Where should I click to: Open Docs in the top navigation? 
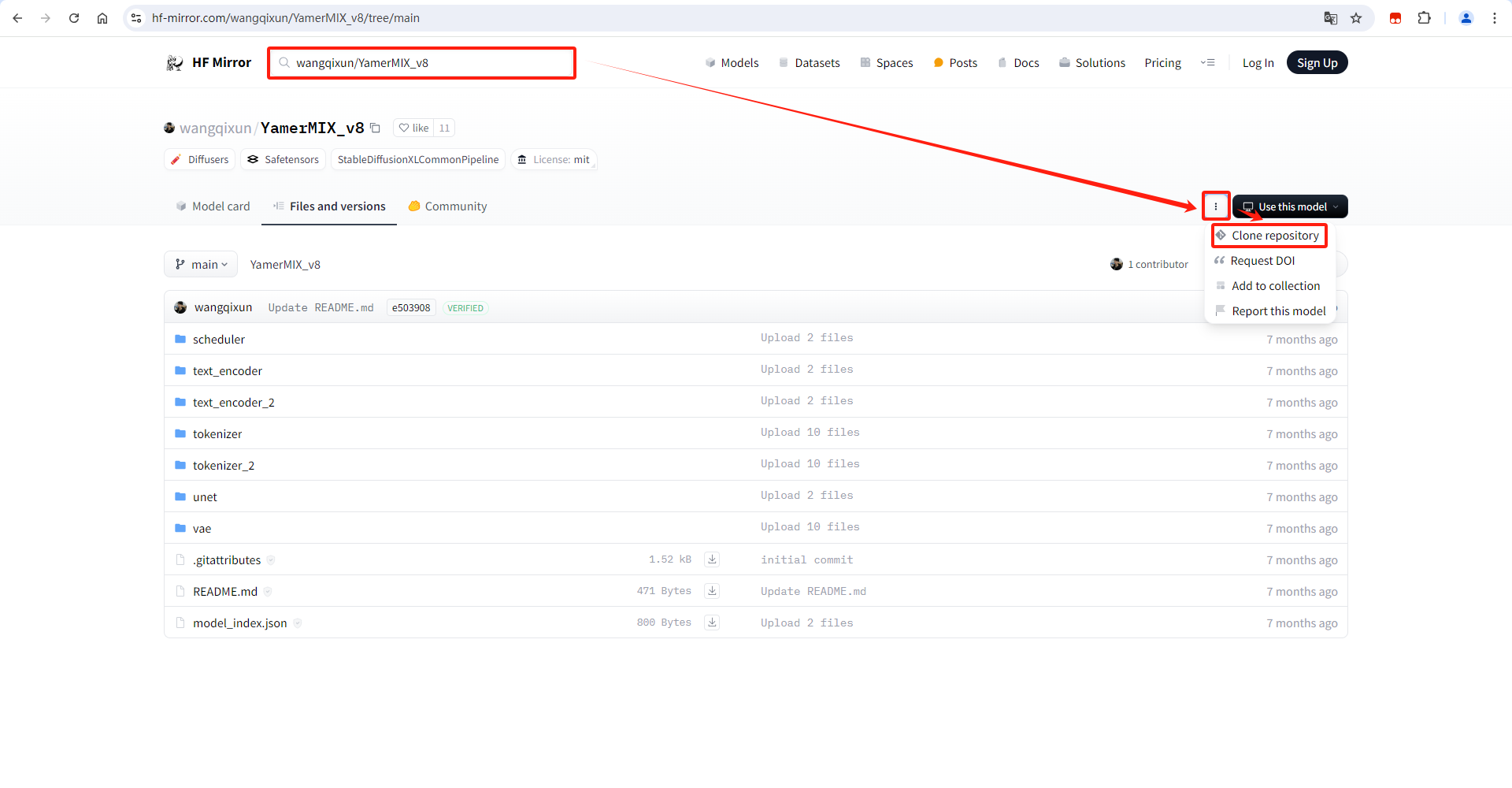(x=1018, y=63)
